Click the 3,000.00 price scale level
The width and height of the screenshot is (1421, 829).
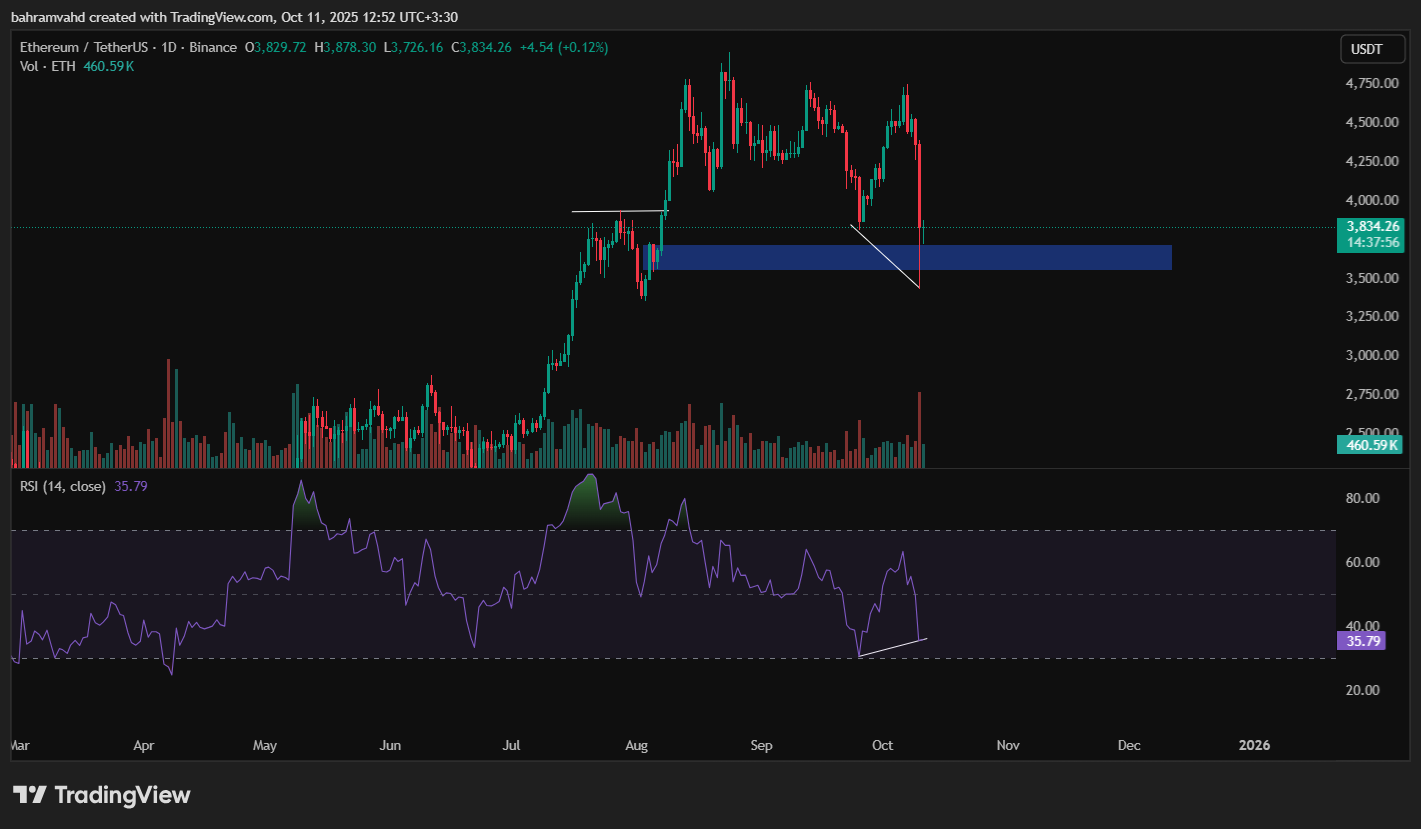(1370, 355)
